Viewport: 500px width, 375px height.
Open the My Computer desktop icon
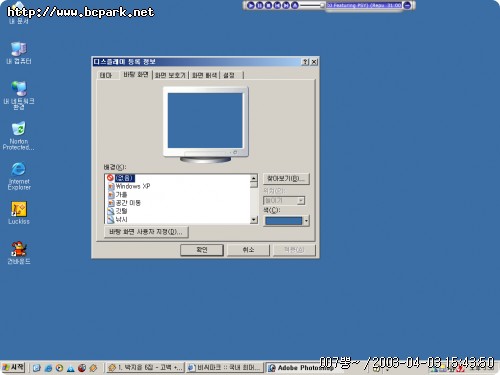pyautogui.click(x=19, y=53)
